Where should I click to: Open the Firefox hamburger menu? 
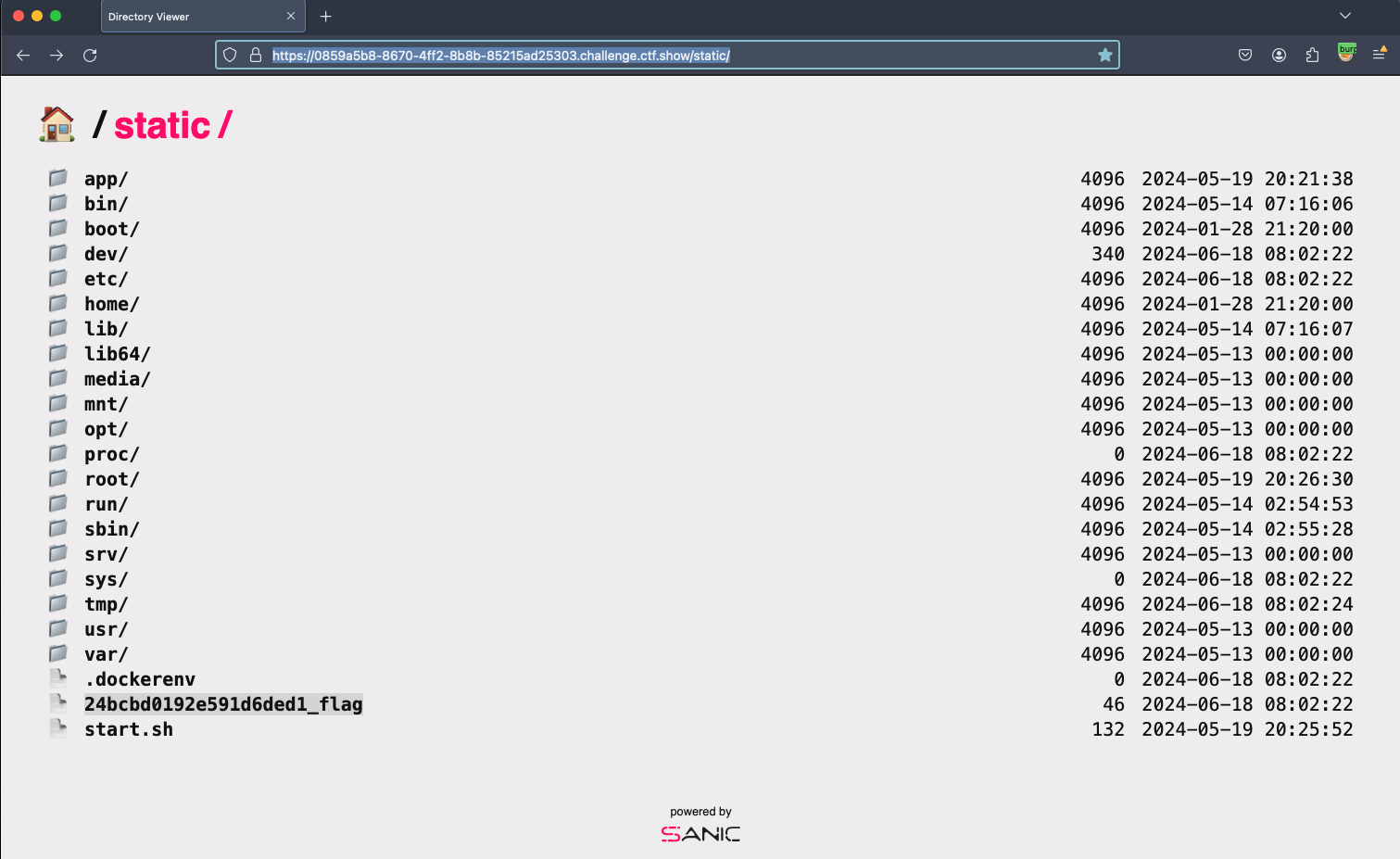[x=1379, y=56]
